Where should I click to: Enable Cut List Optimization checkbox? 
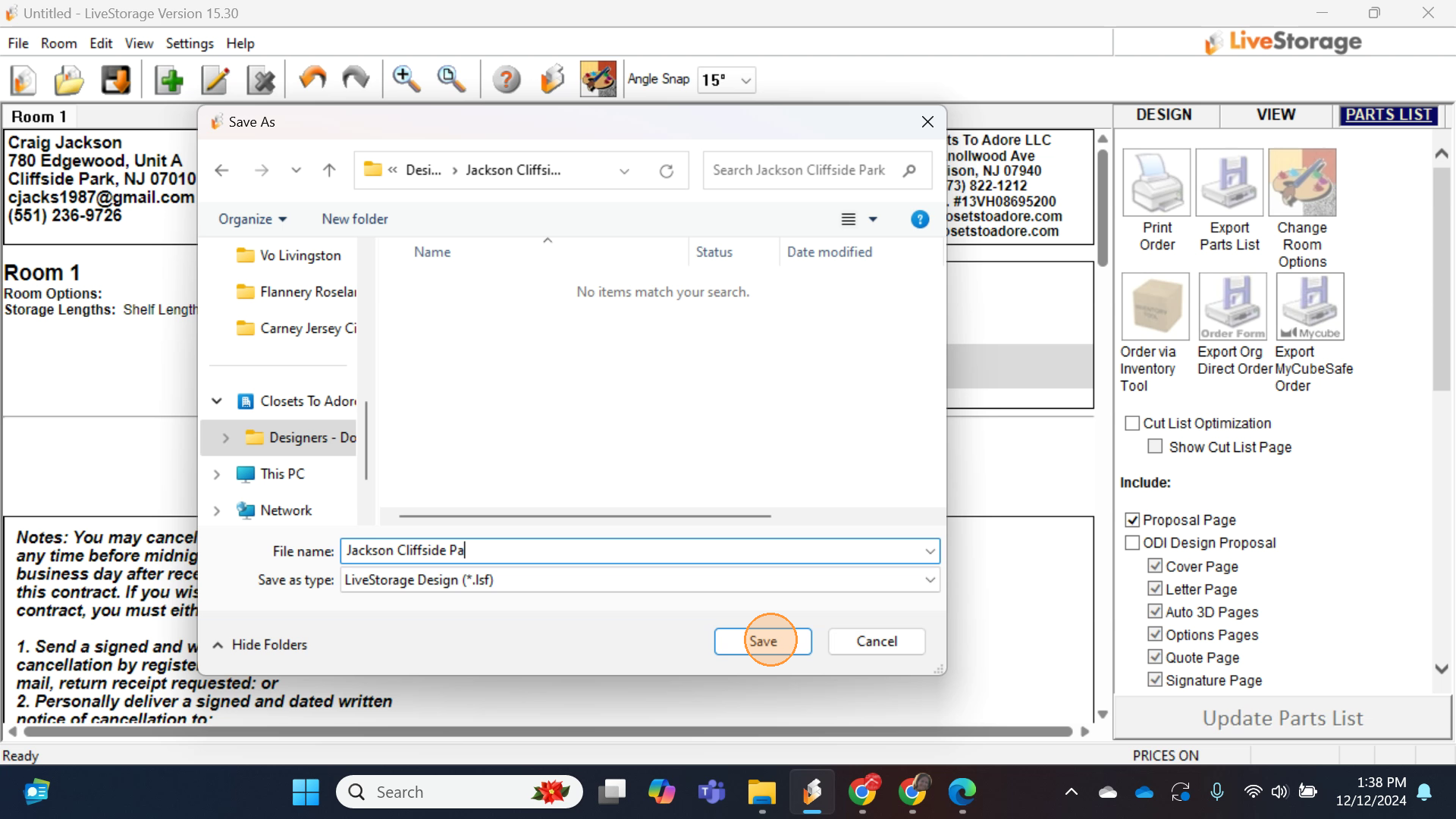(x=1132, y=423)
